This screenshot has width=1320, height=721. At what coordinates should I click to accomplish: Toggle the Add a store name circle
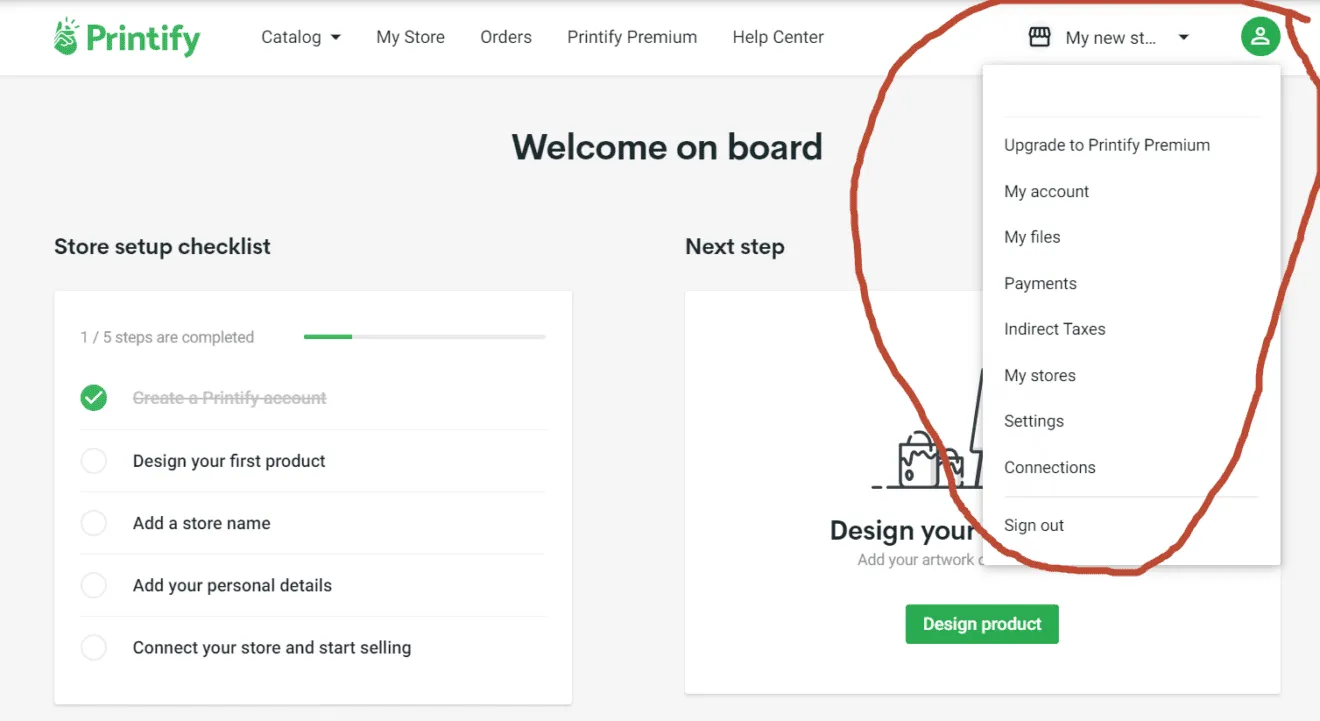(x=94, y=523)
